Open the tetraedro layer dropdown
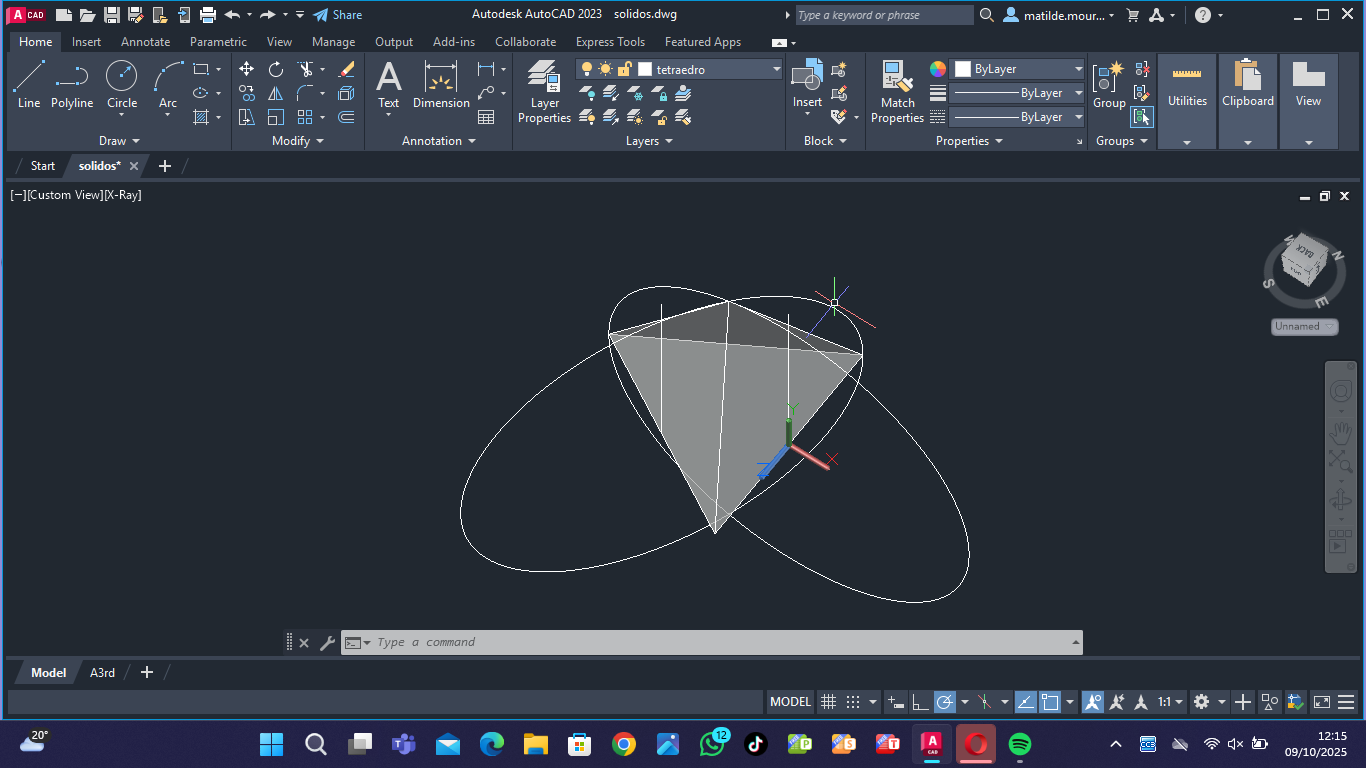 pyautogui.click(x=776, y=69)
